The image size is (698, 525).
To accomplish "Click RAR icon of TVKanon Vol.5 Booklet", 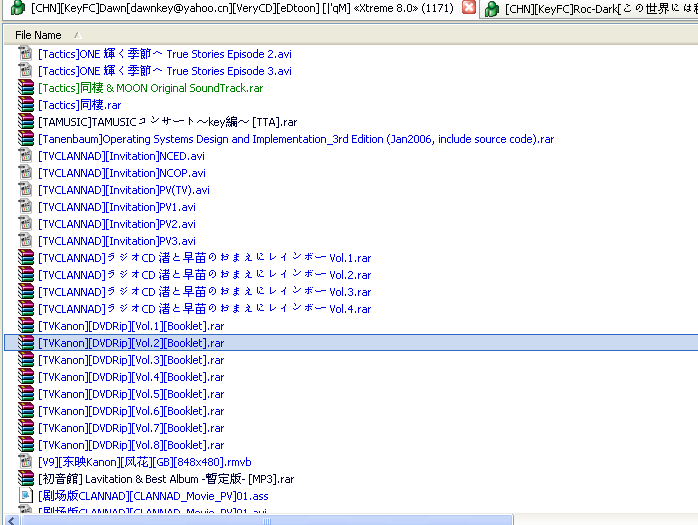I will [26, 394].
